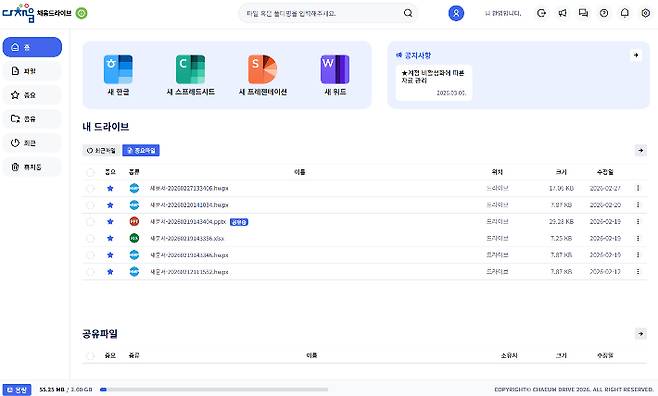The width and height of the screenshot is (658, 396).
Task: Open more options for the 2026-02-20 file
Action: (x=638, y=205)
